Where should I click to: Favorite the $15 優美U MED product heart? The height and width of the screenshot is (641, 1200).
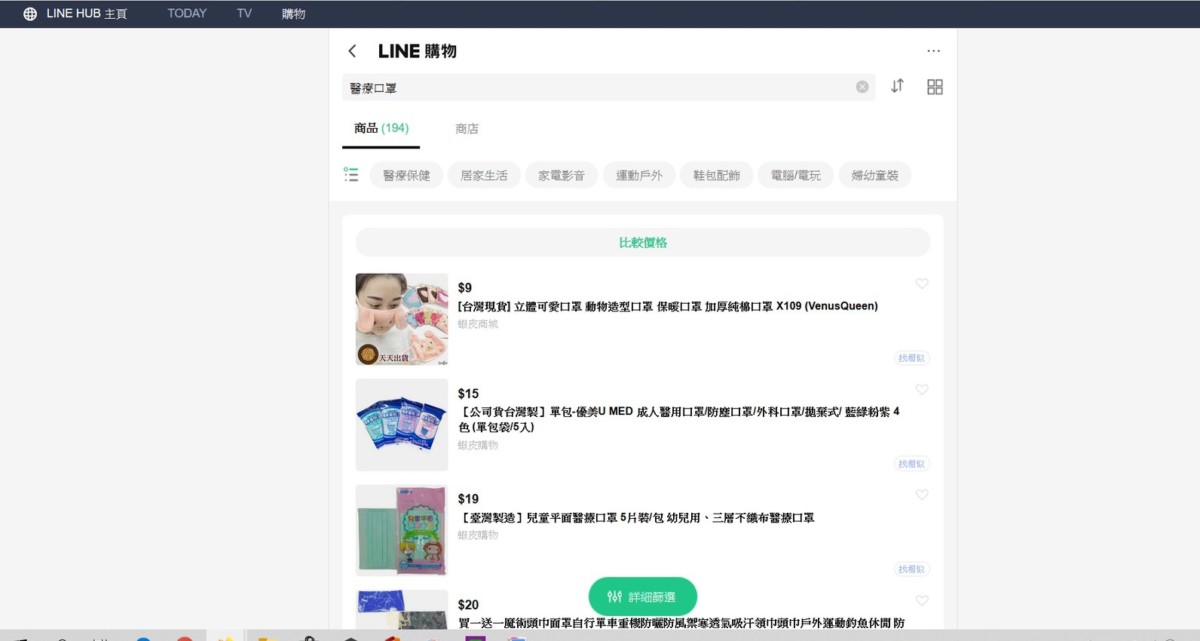pyautogui.click(x=922, y=390)
